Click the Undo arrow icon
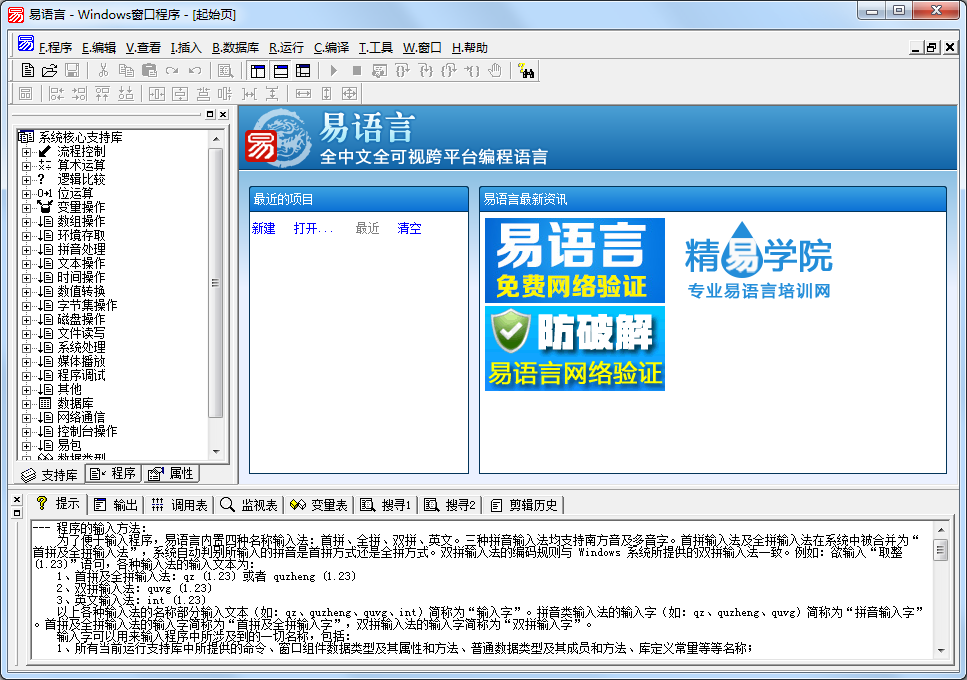Image resolution: width=967 pixels, height=680 pixels. 195,71
